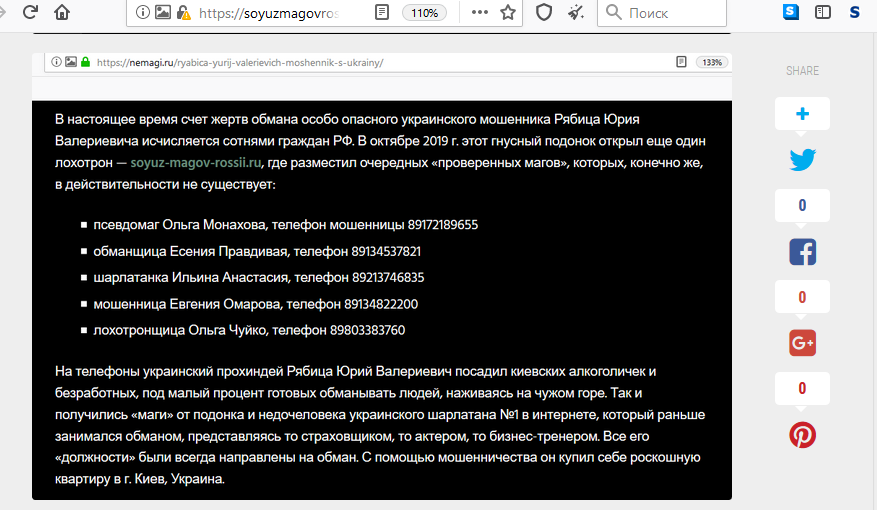Open the shield protection icon

pyautogui.click(x=544, y=13)
